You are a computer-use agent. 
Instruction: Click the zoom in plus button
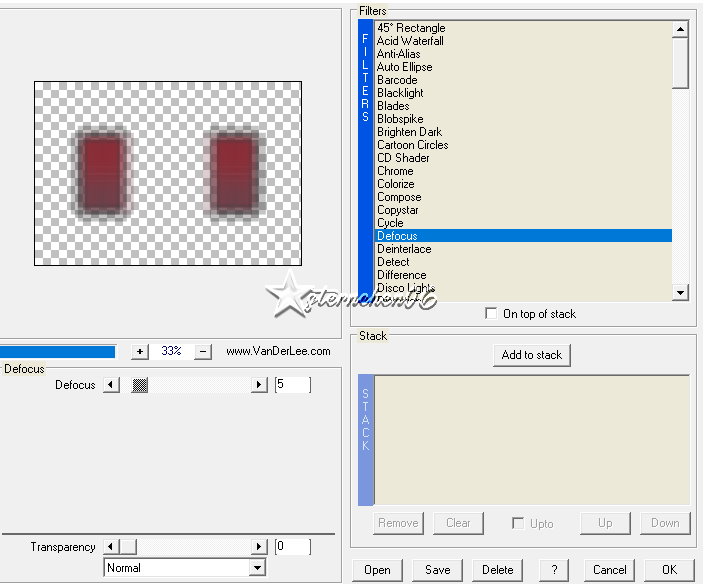point(140,352)
